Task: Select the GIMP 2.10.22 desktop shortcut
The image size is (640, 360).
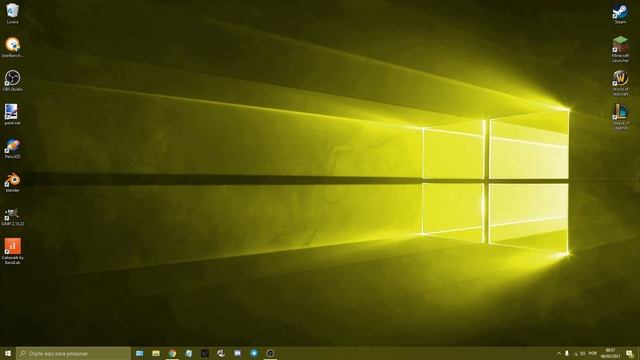Action: 12,216
